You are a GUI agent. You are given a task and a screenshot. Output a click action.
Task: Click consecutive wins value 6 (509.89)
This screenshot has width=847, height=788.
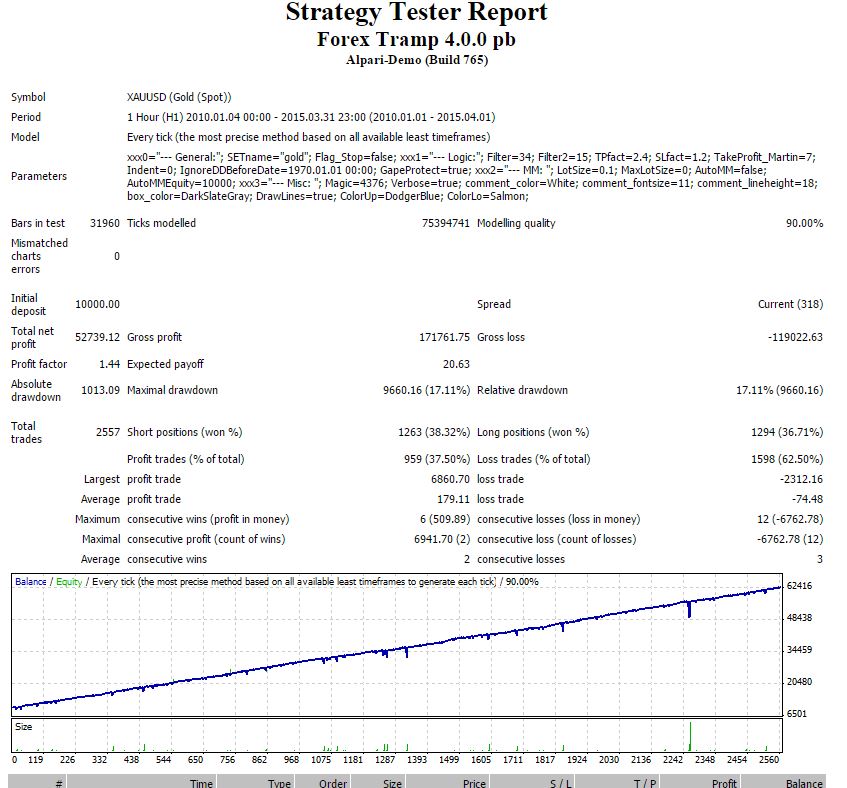coord(445,519)
